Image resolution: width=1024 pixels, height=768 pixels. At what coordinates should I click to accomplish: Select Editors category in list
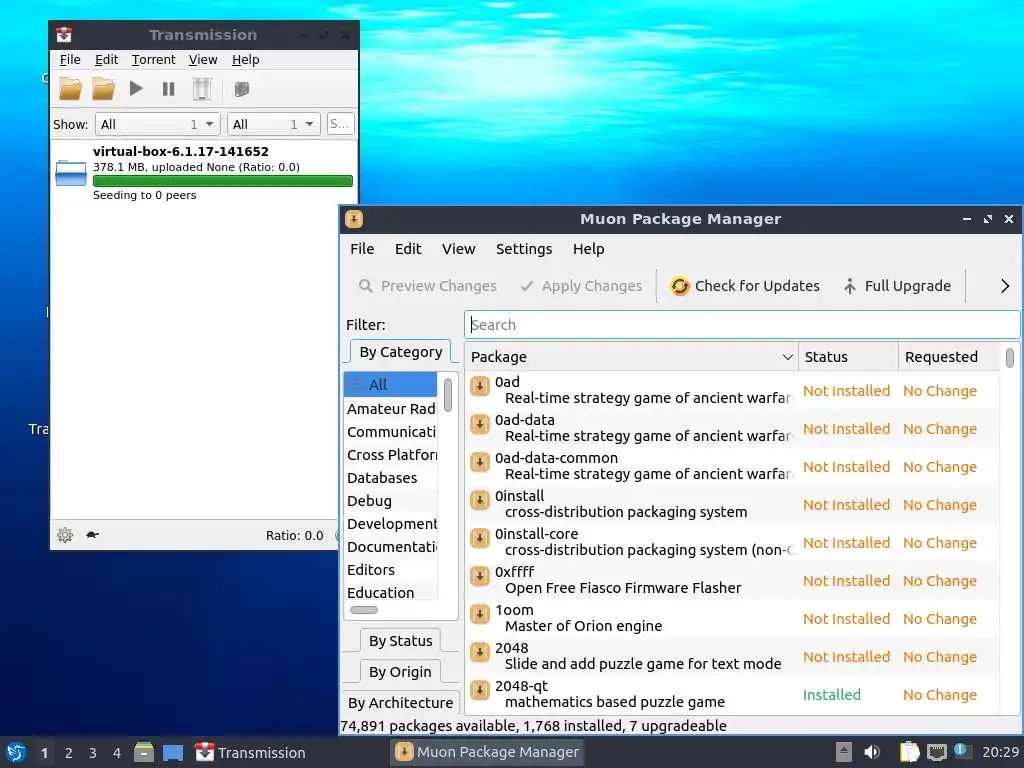[391, 569]
